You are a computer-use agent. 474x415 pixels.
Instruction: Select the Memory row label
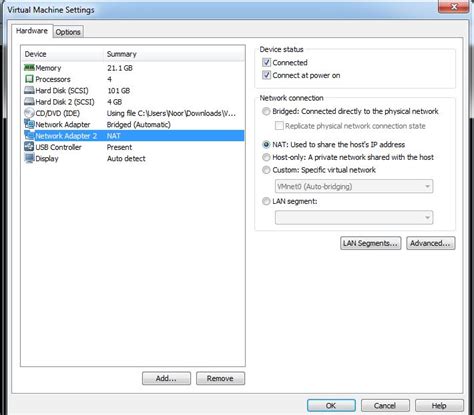point(48,68)
